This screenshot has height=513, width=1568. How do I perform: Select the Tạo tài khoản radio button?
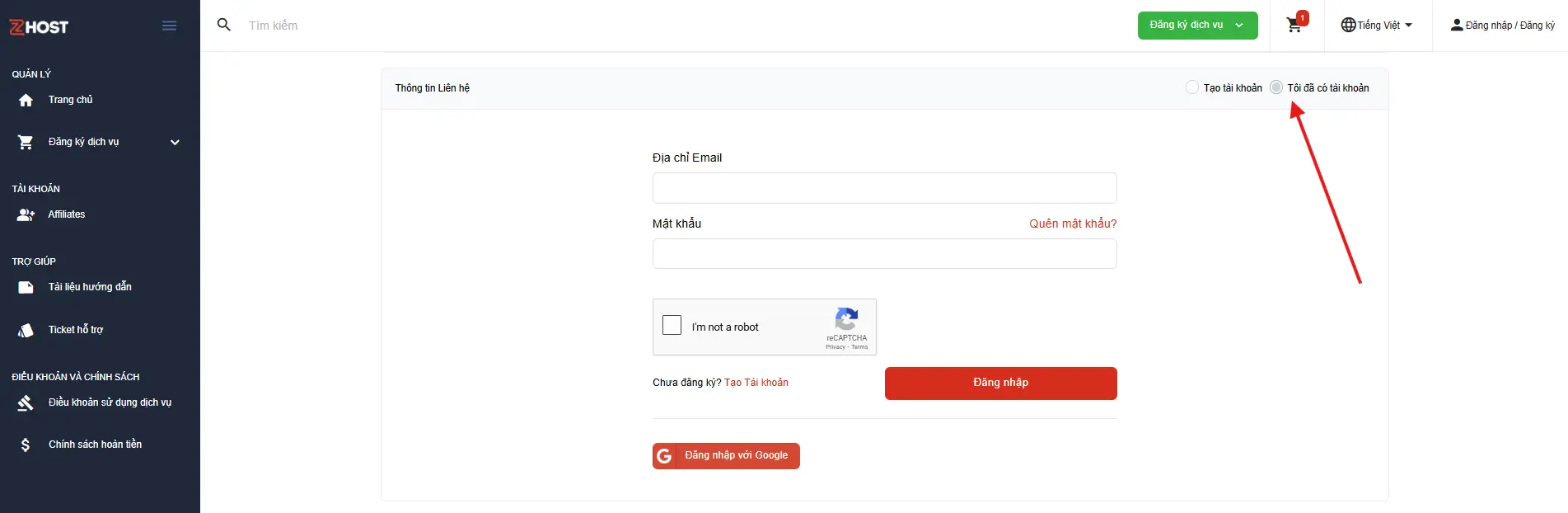(1191, 87)
